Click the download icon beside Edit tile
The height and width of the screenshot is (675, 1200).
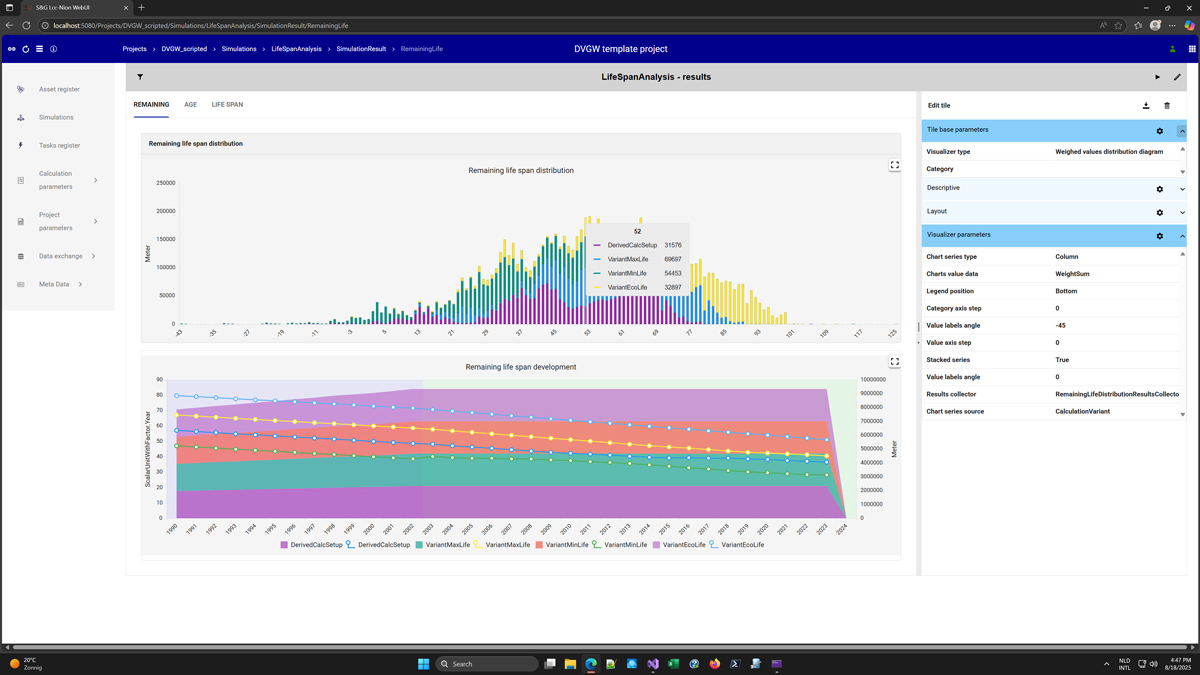tap(1146, 105)
